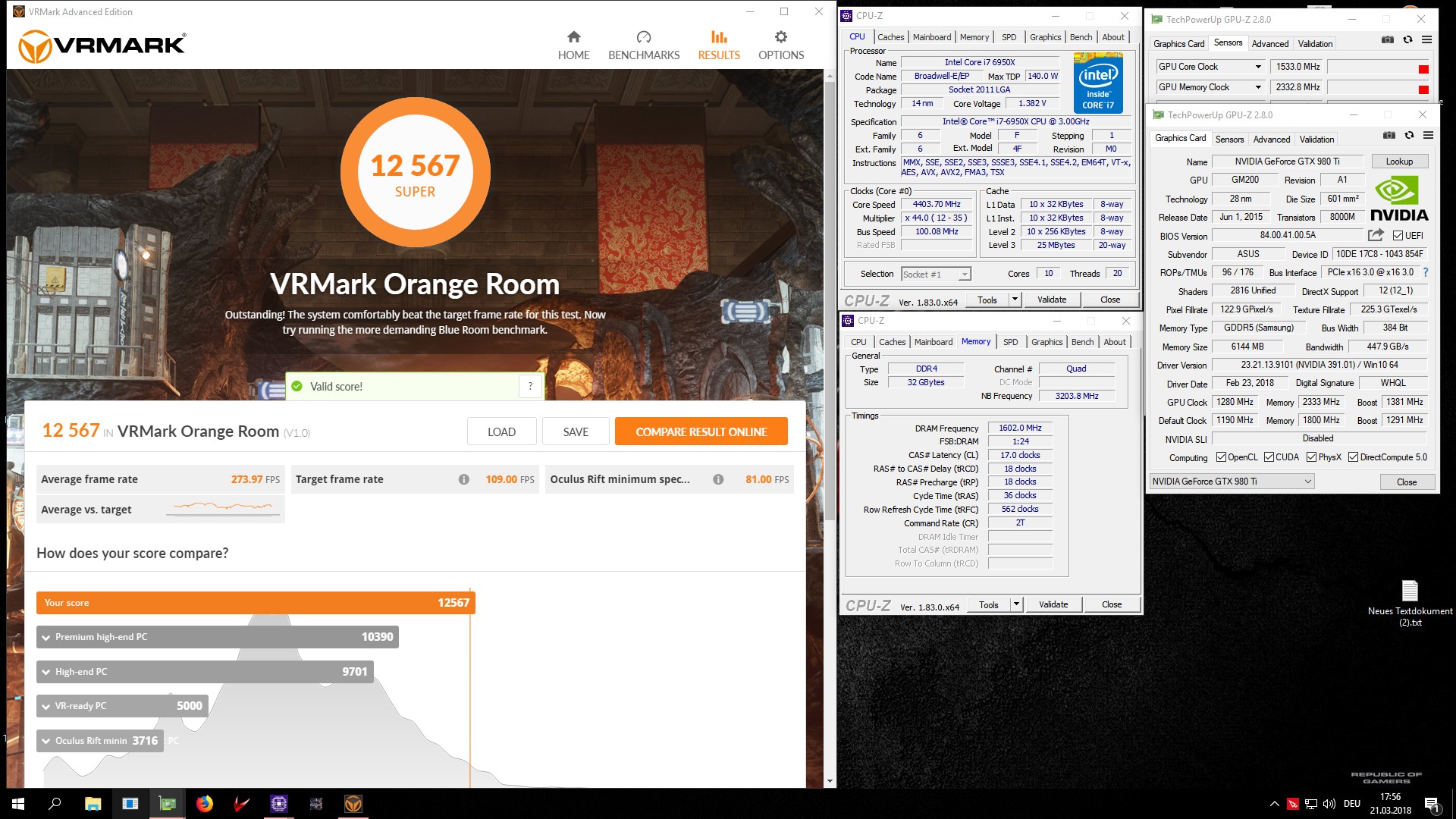1456x819 pixels.
Task: Click Close button in GPU-Z window
Action: pyautogui.click(x=1407, y=482)
